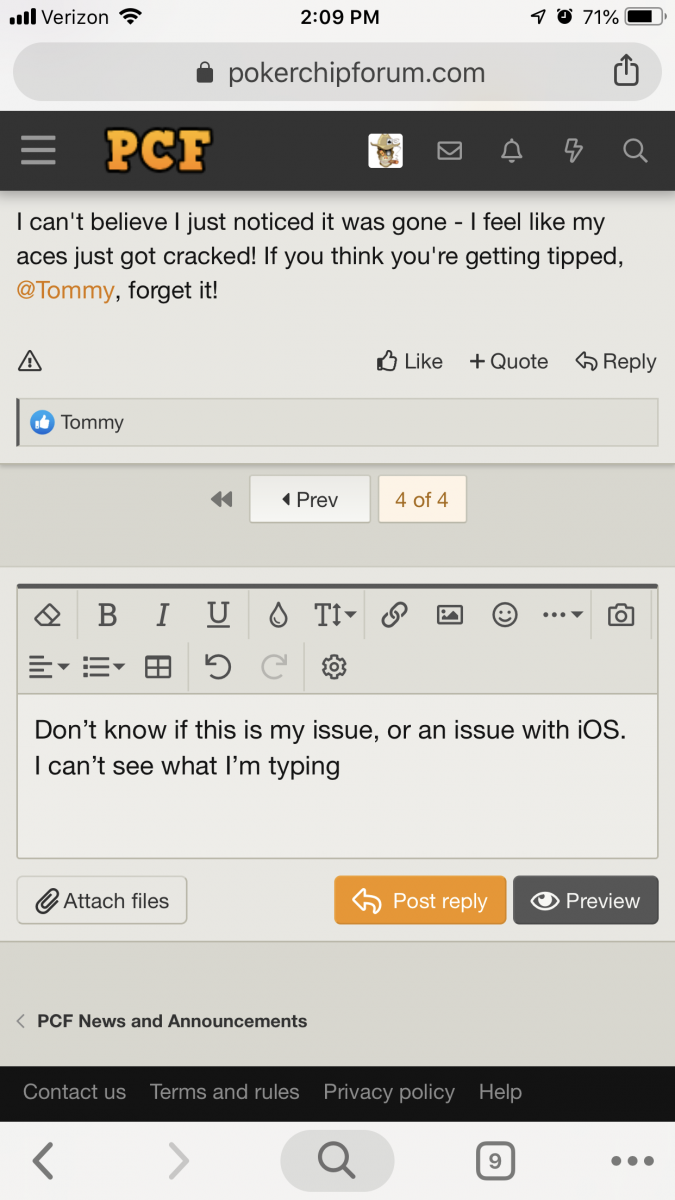Screen dimensions: 675x1200
Task: Expand the font size dropdown
Action: click(x=335, y=615)
